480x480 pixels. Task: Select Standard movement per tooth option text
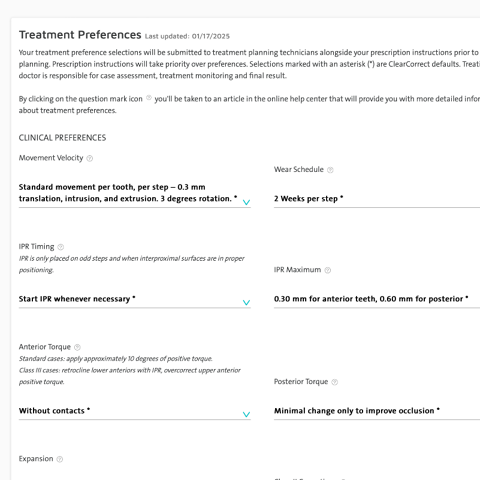tap(128, 193)
